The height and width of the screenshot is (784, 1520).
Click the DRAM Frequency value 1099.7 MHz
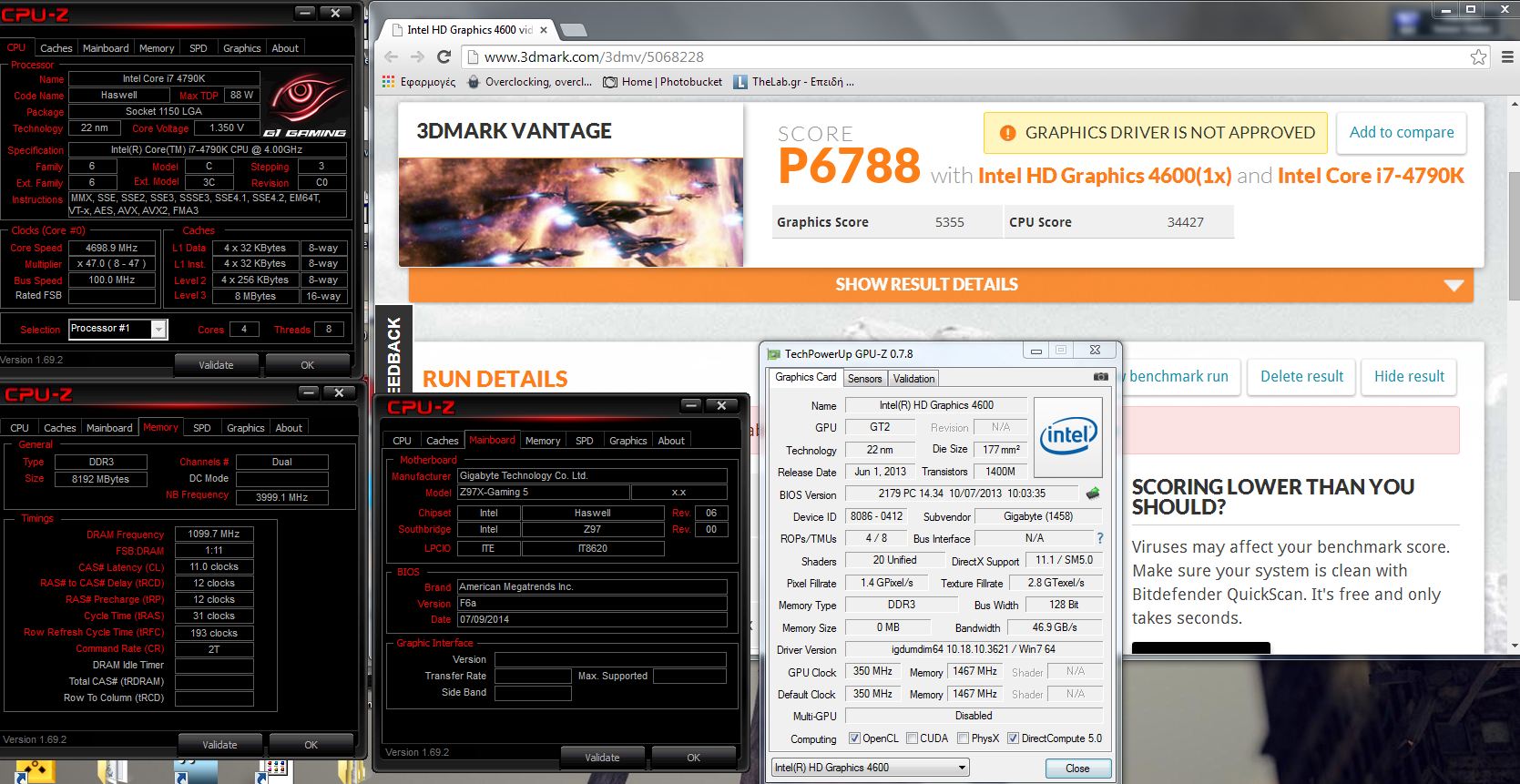coord(214,535)
